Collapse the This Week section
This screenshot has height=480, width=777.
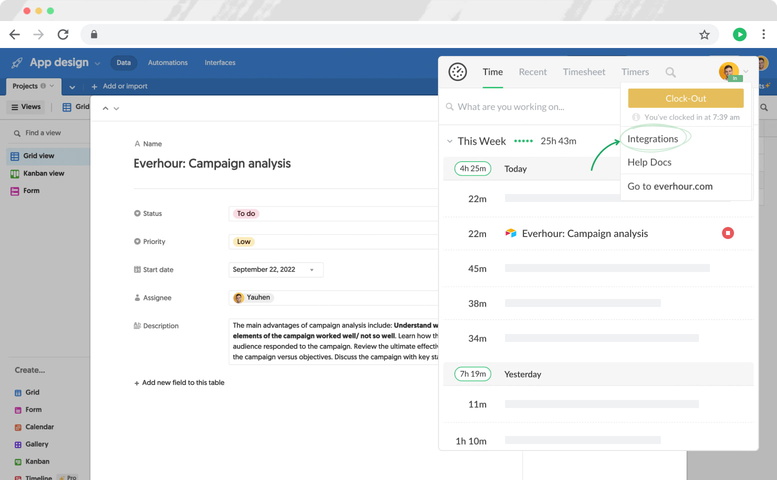tap(449, 141)
